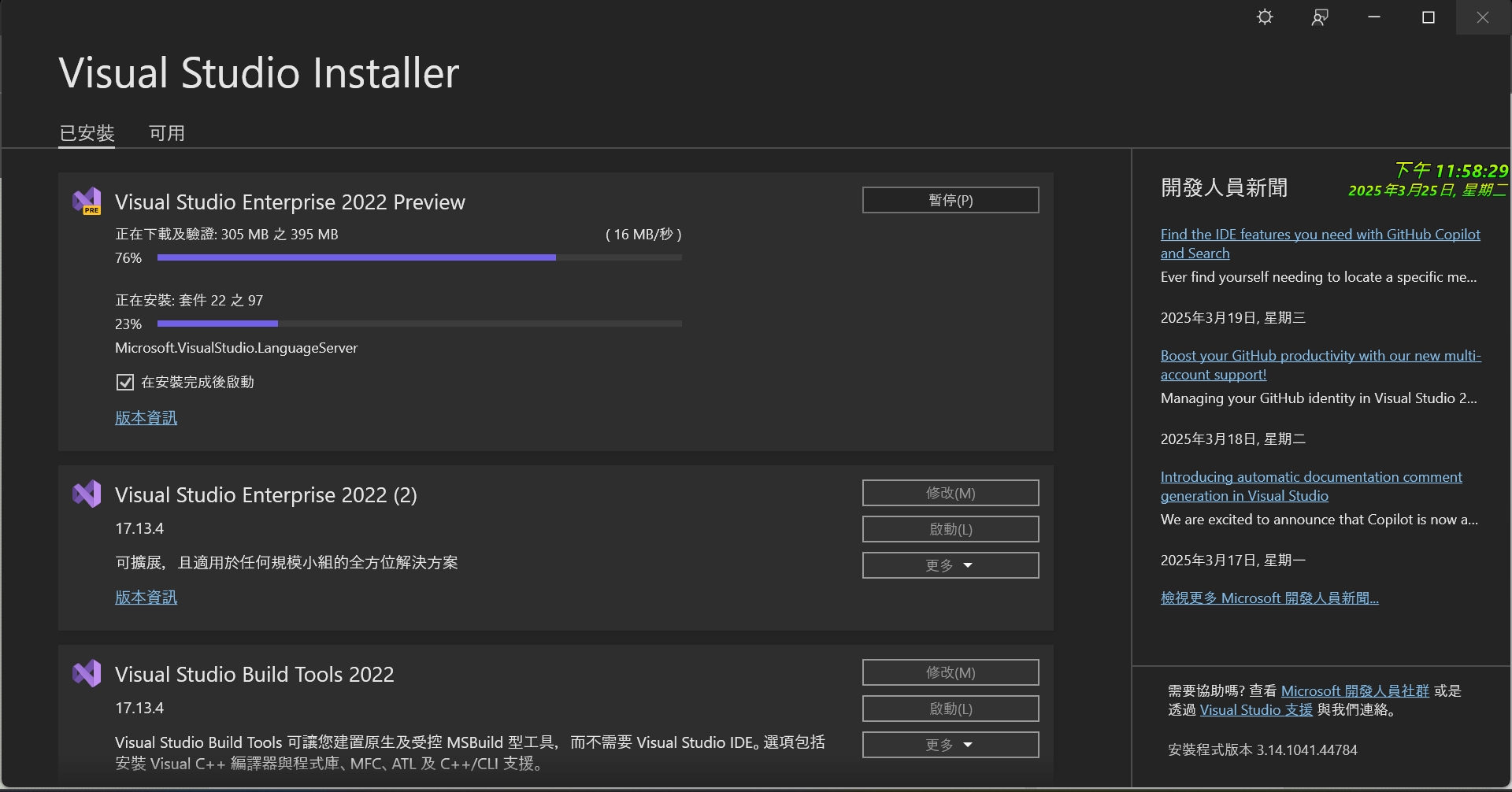Open Visual Studio 支援 link
This screenshot has width=1512, height=792.
(1256, 710)
